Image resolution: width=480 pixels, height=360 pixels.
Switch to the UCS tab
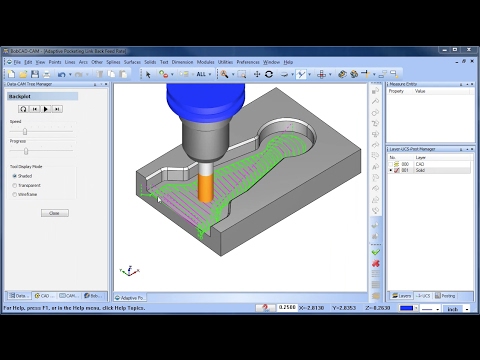424,296
